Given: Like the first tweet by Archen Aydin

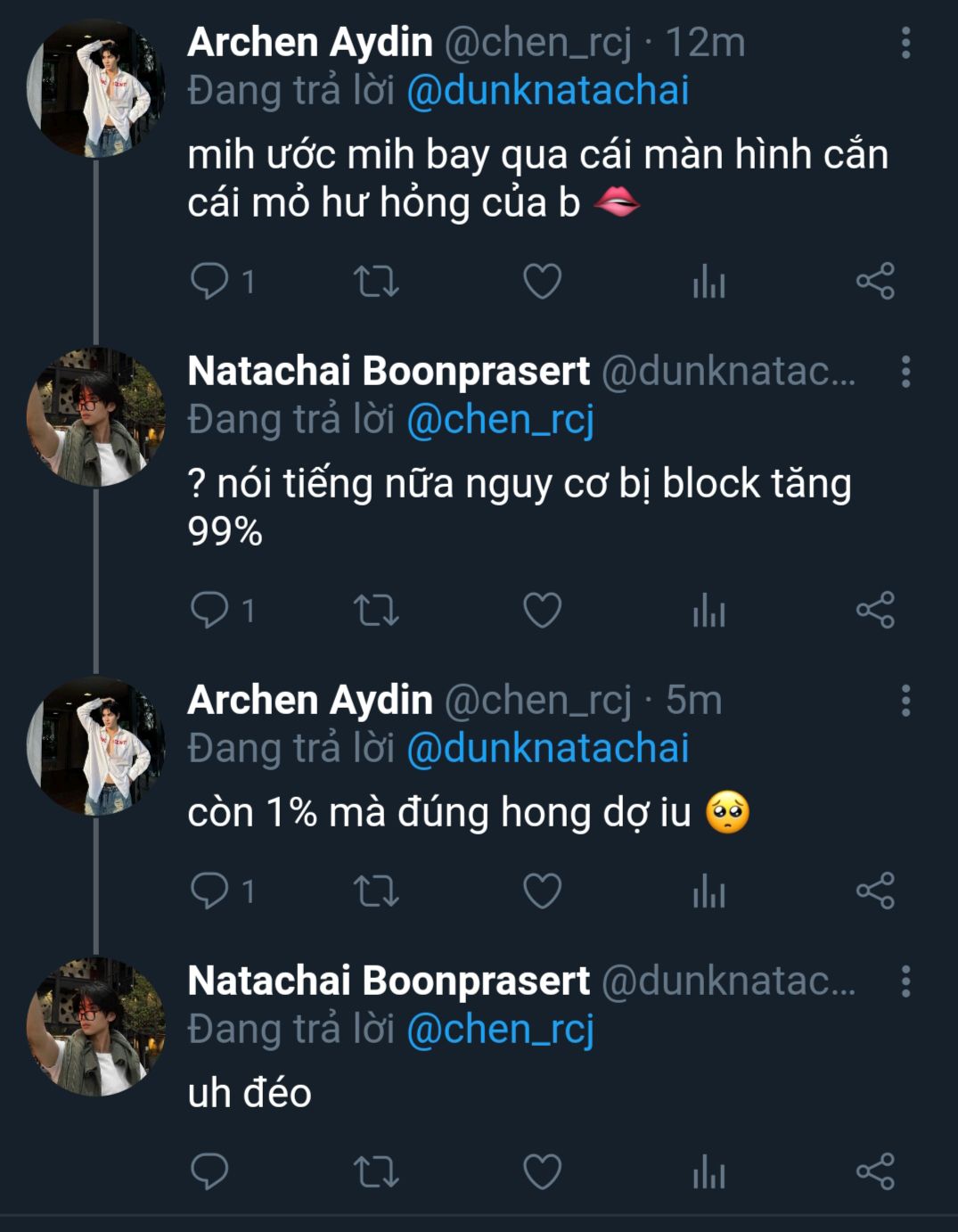Looking at the screenshot, I should (542, 282).
